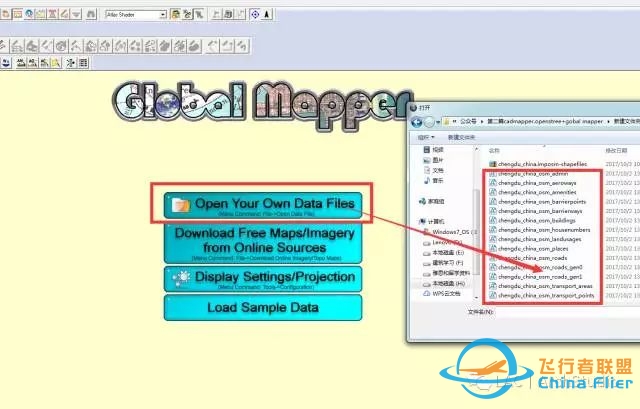The height and width of the screenshot is (409, 640).
Task: Select file chengdu_china_osm_admin
Action: (529, 173)
